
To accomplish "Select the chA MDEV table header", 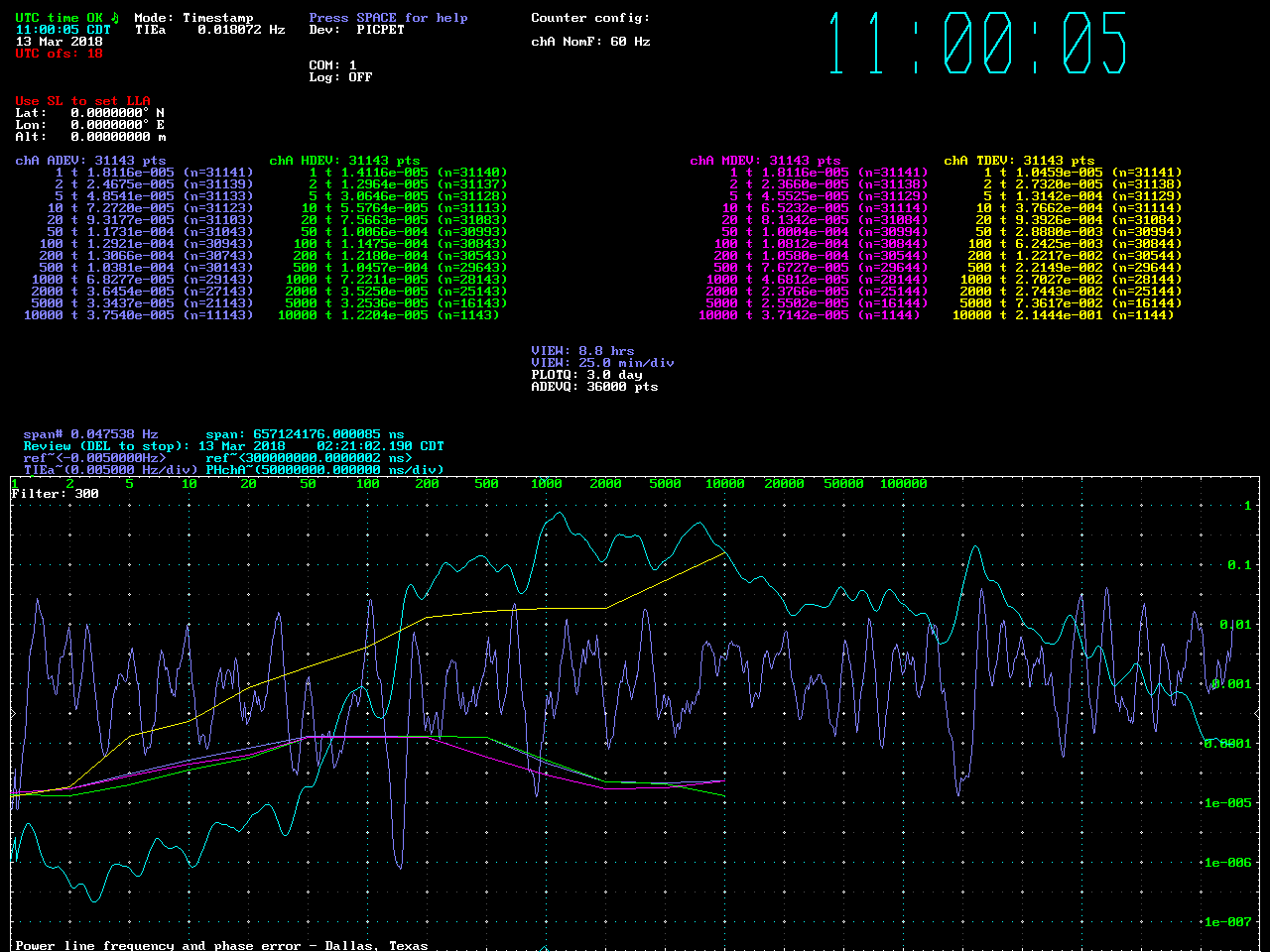I will pyautogui.click(x=765, y=161).
